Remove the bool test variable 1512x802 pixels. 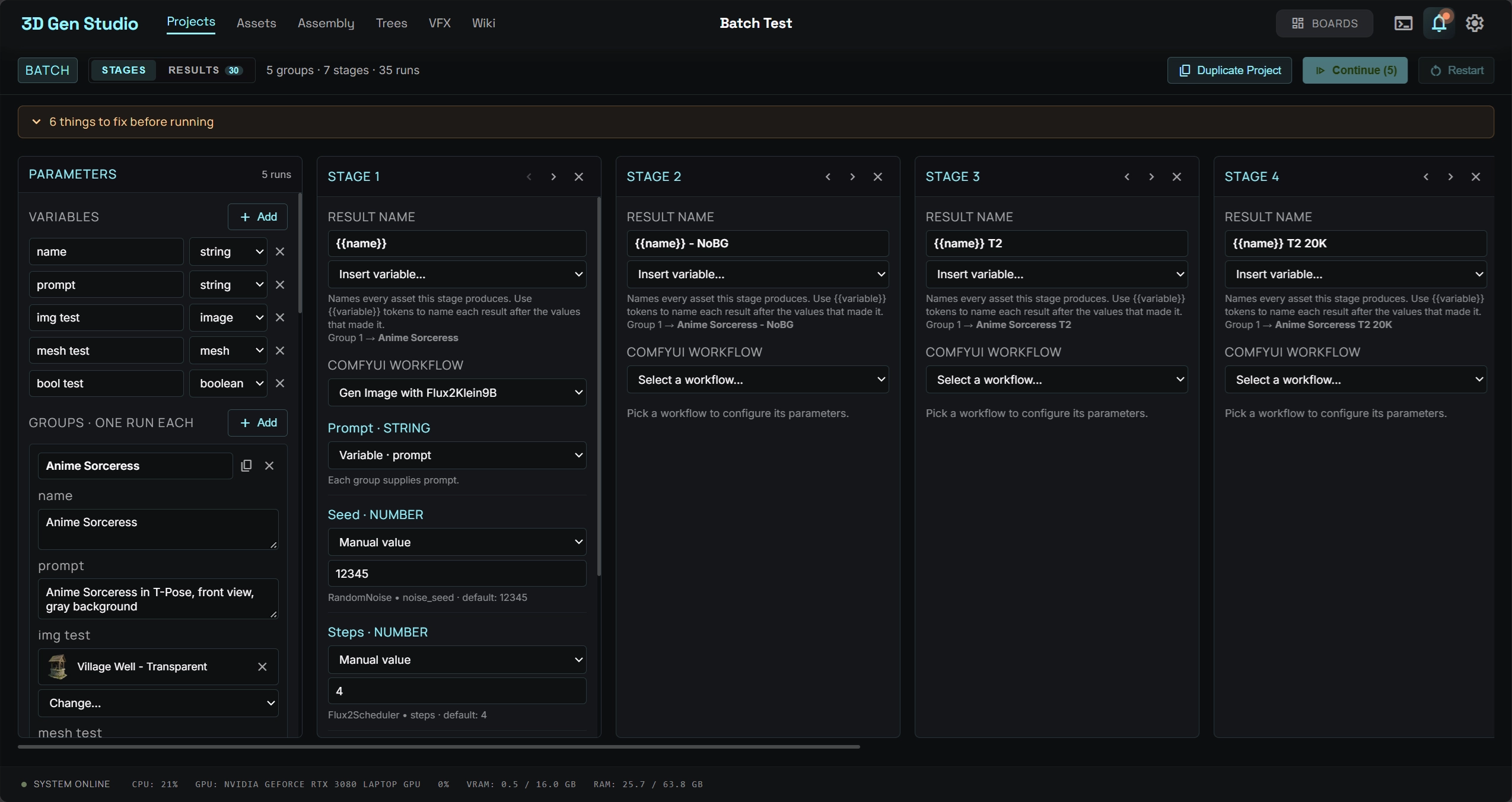[280, 383]
